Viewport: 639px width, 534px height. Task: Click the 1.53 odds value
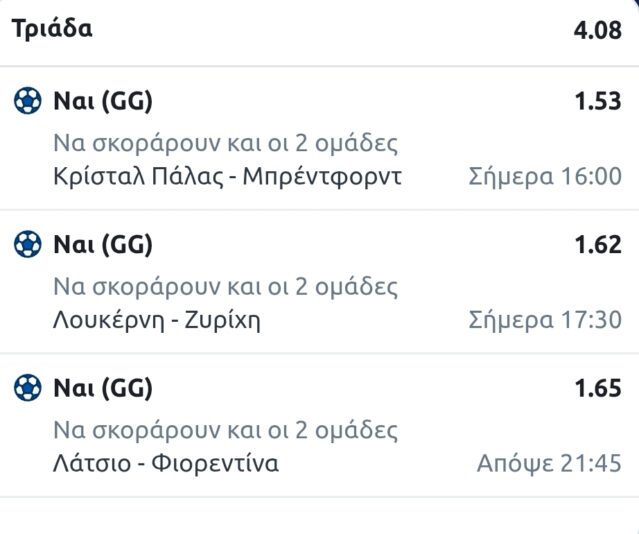click(597, 101)
